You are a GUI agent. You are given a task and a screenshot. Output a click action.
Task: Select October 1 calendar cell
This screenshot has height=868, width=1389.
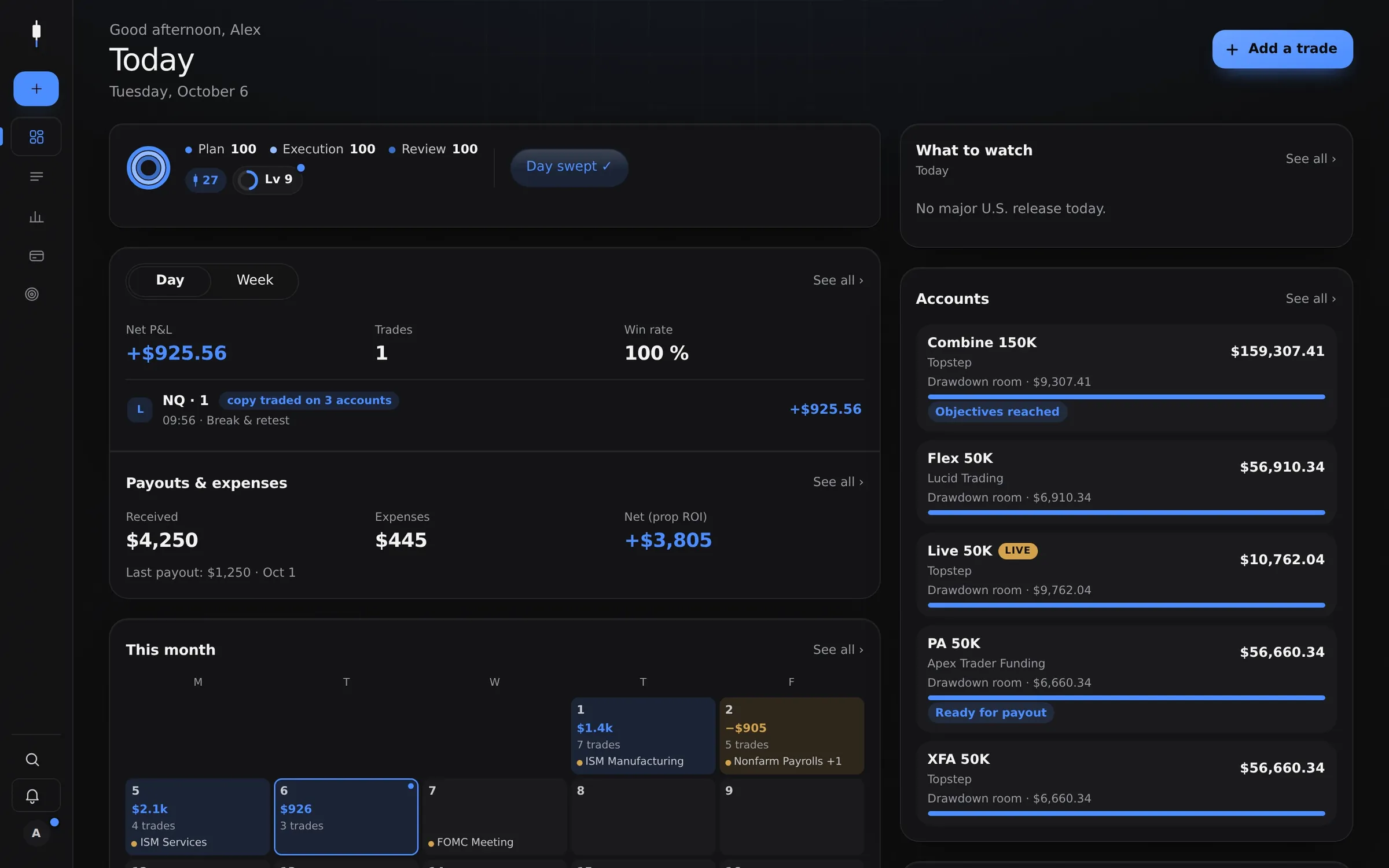[x=643, y=735]
